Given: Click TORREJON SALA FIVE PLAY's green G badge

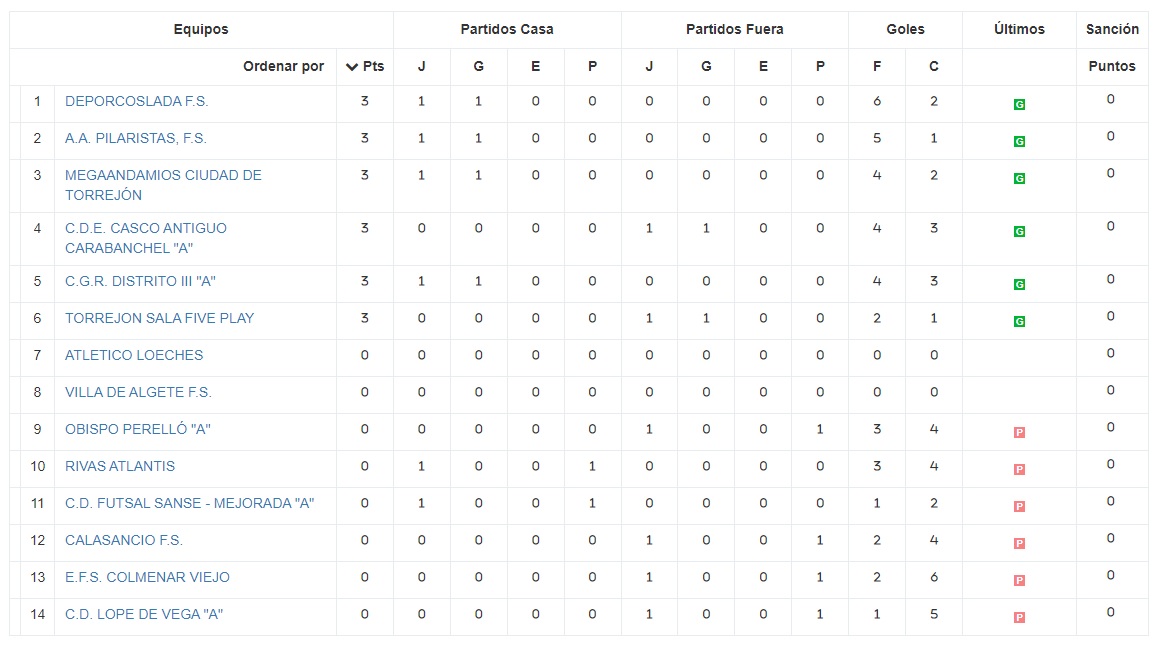Looking at the screenshot, I should click(1019, 322).
